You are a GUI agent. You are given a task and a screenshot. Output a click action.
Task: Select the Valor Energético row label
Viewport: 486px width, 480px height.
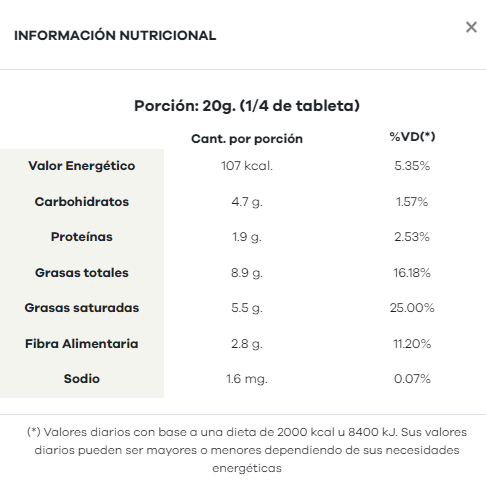[82, 166]
